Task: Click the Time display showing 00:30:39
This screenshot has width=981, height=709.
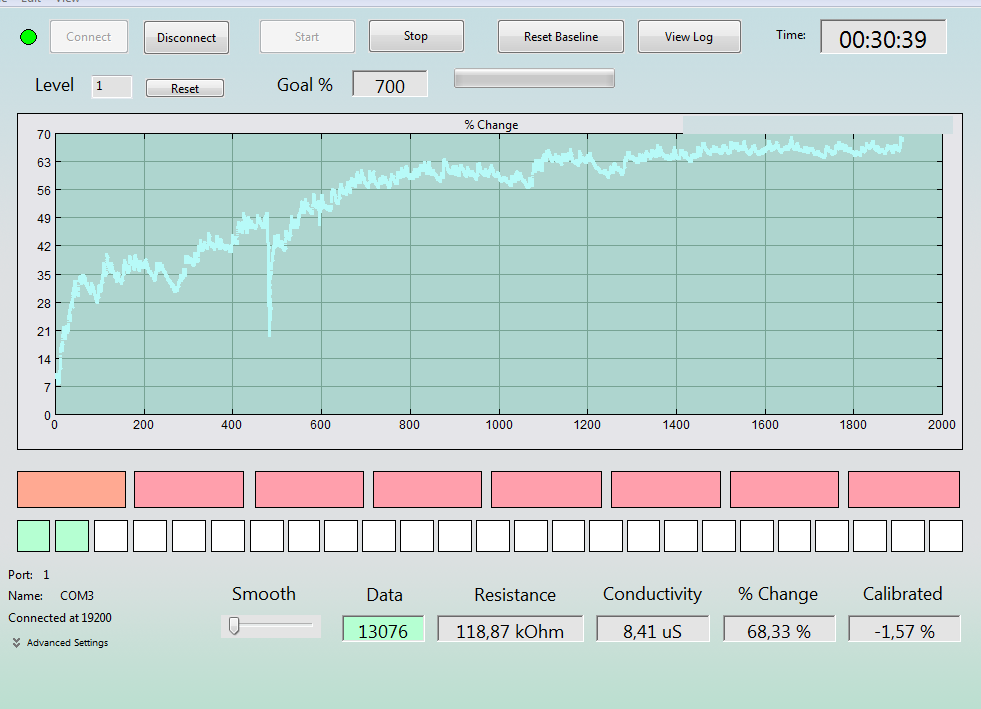Action: pyautogui.click(x=883, y=38)
